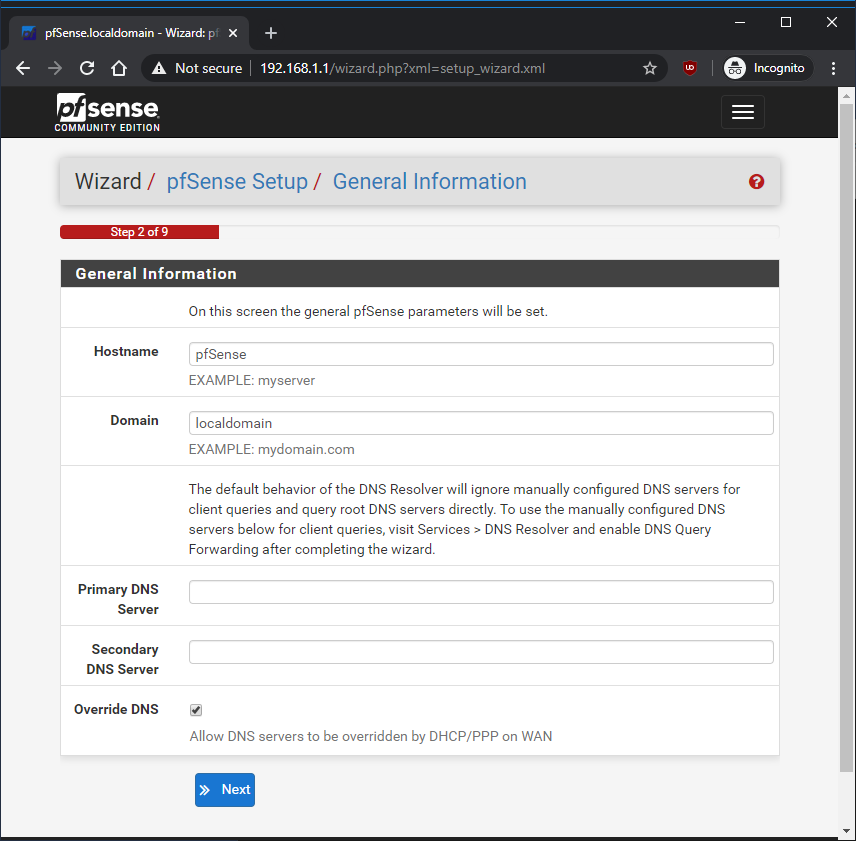The height and width of the screenshot is (842, 856).
Task: Click the 'Allow DNS servers to be overridden' text
Action: (371, 737)
